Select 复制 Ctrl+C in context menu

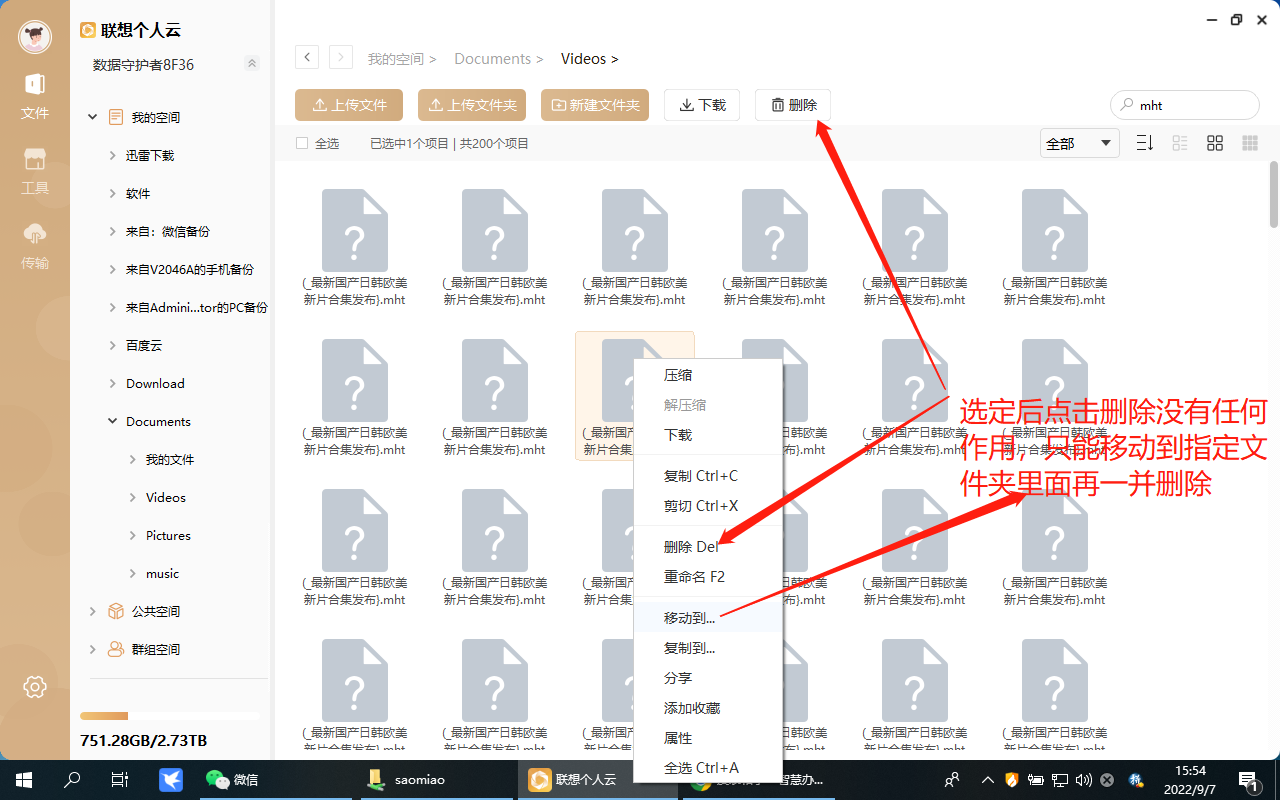tap(708, 476)
